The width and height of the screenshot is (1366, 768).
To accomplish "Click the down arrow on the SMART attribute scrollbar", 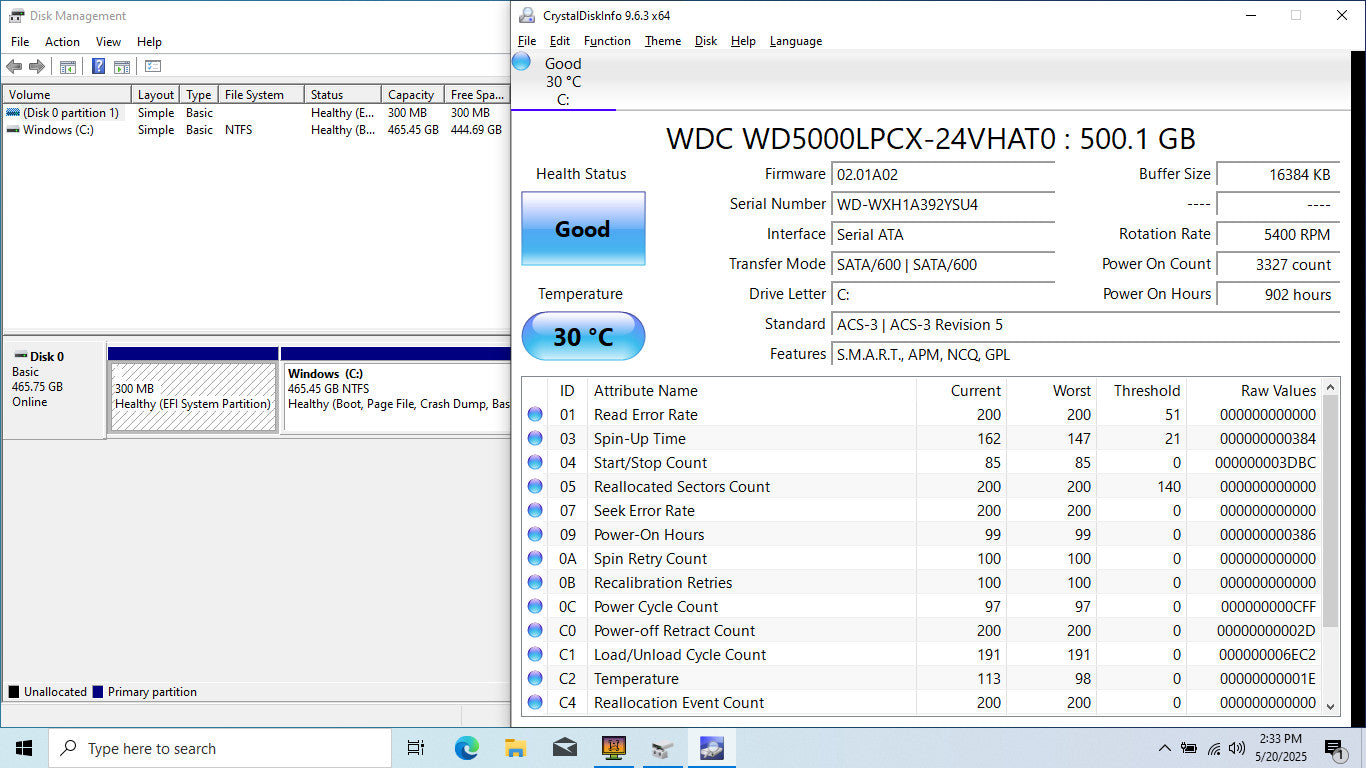I will click(1330, 705).
